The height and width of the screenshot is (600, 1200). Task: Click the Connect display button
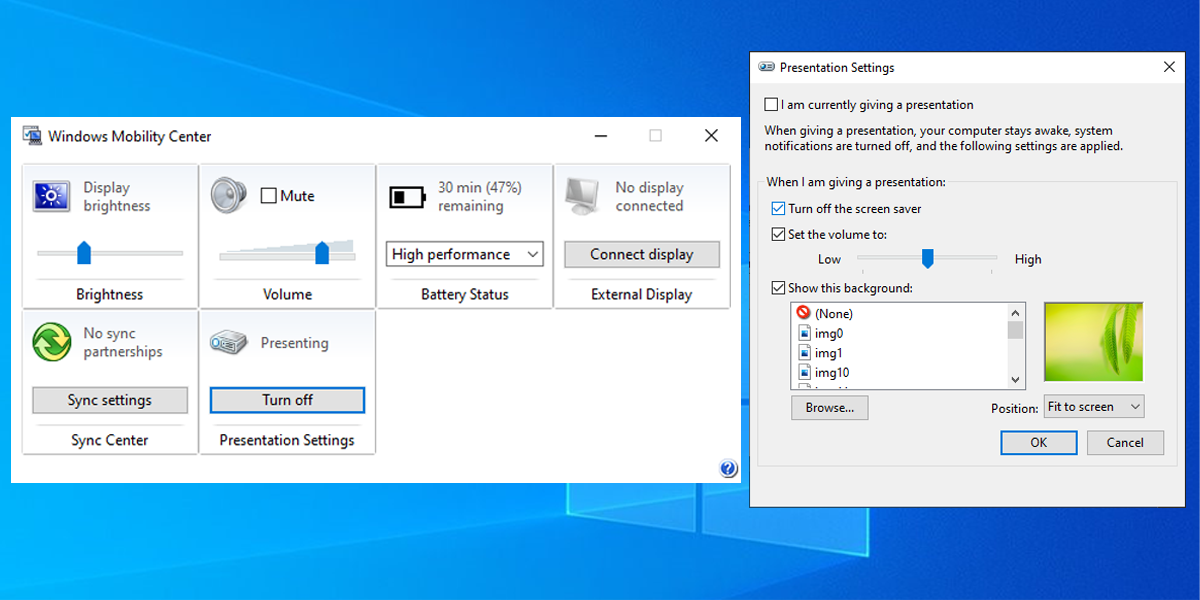(642, 254)
